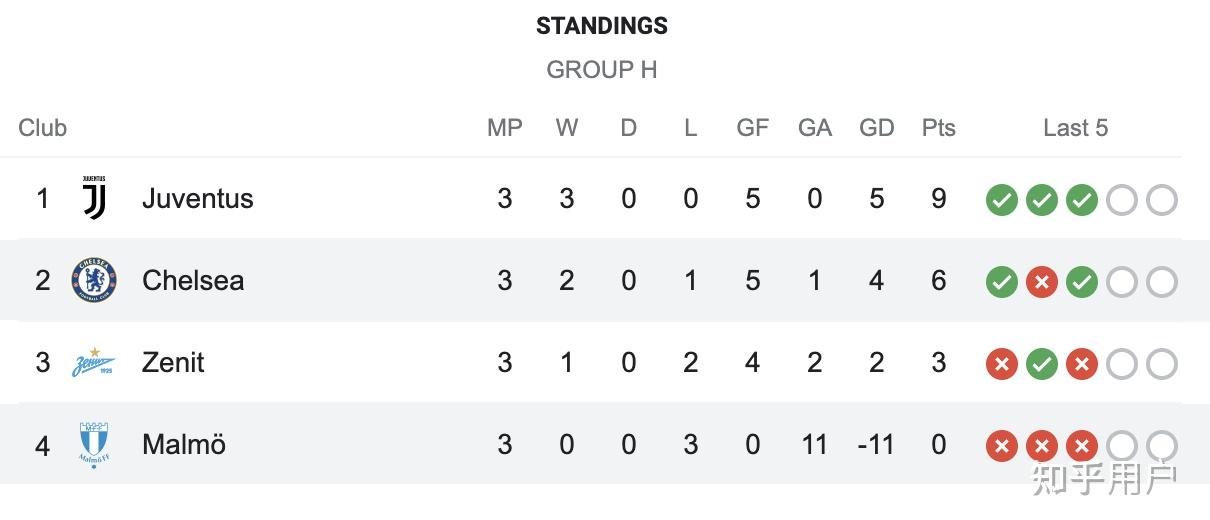Click the Malmö club crest icon

coord(94,444)
